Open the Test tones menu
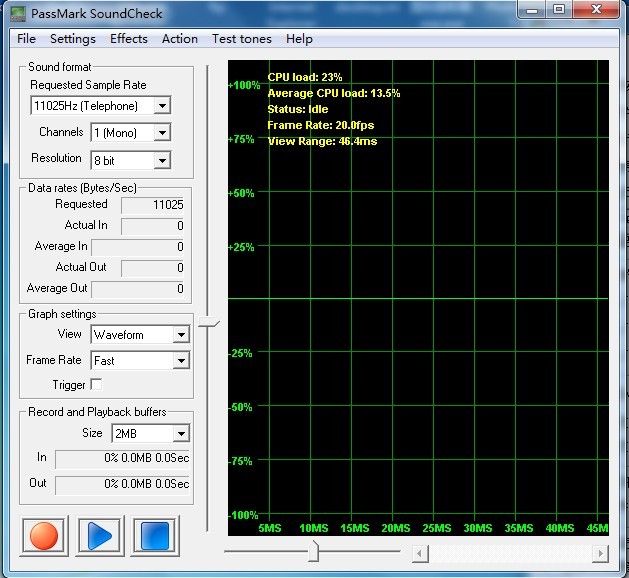This screenshot has height=578, width=629. 241,39
